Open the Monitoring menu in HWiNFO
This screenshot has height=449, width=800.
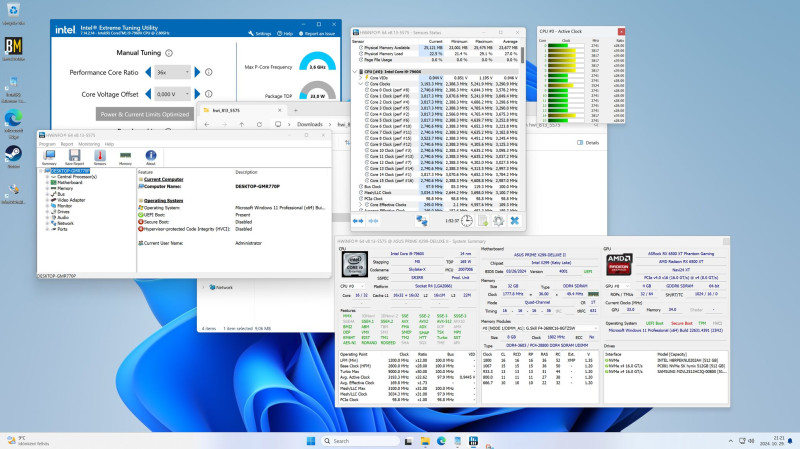pyautogui.click(x=89, y=144)
